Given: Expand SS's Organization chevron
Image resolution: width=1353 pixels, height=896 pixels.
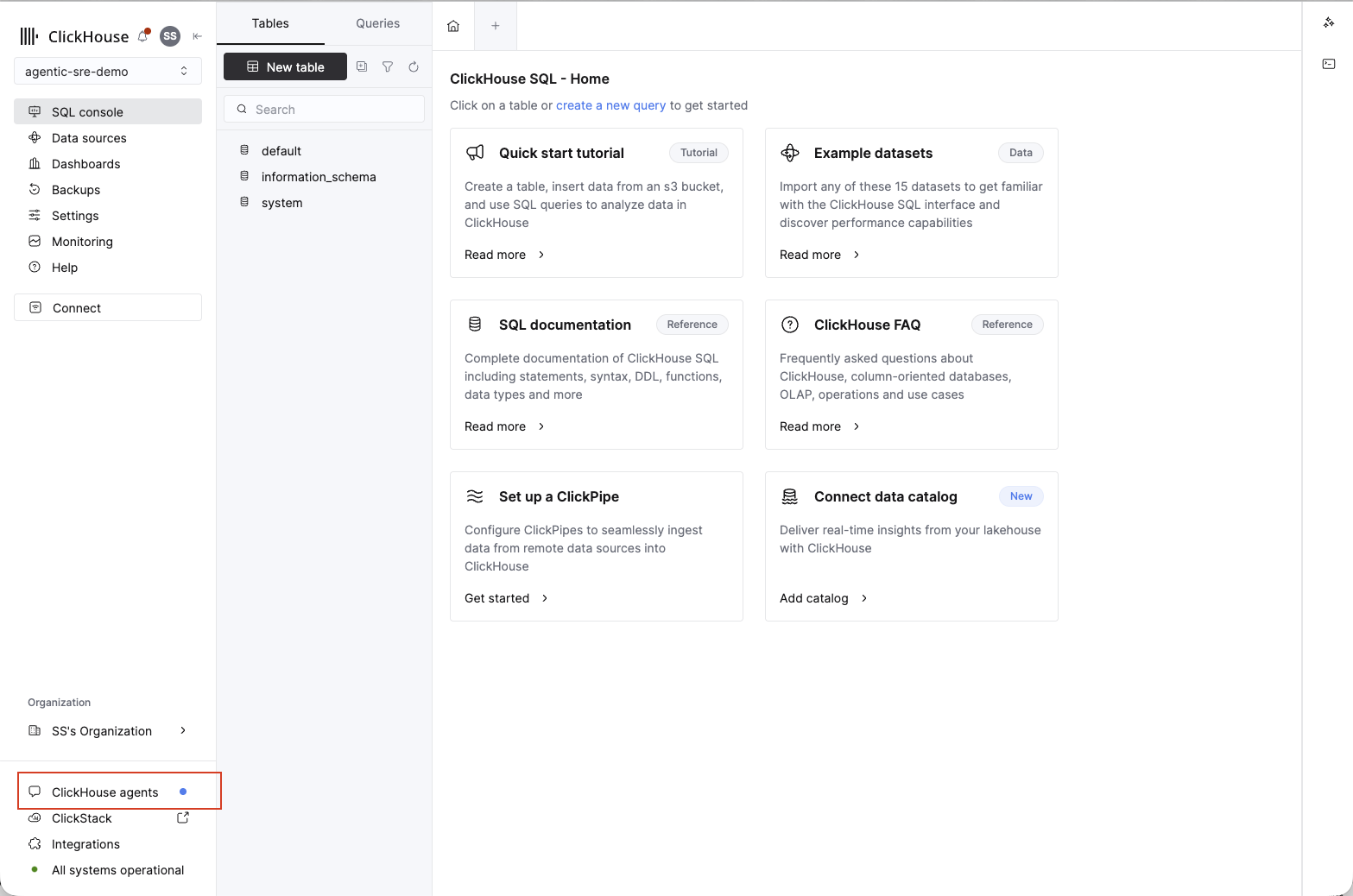Looking at the screenshot, I should (183, 730).
